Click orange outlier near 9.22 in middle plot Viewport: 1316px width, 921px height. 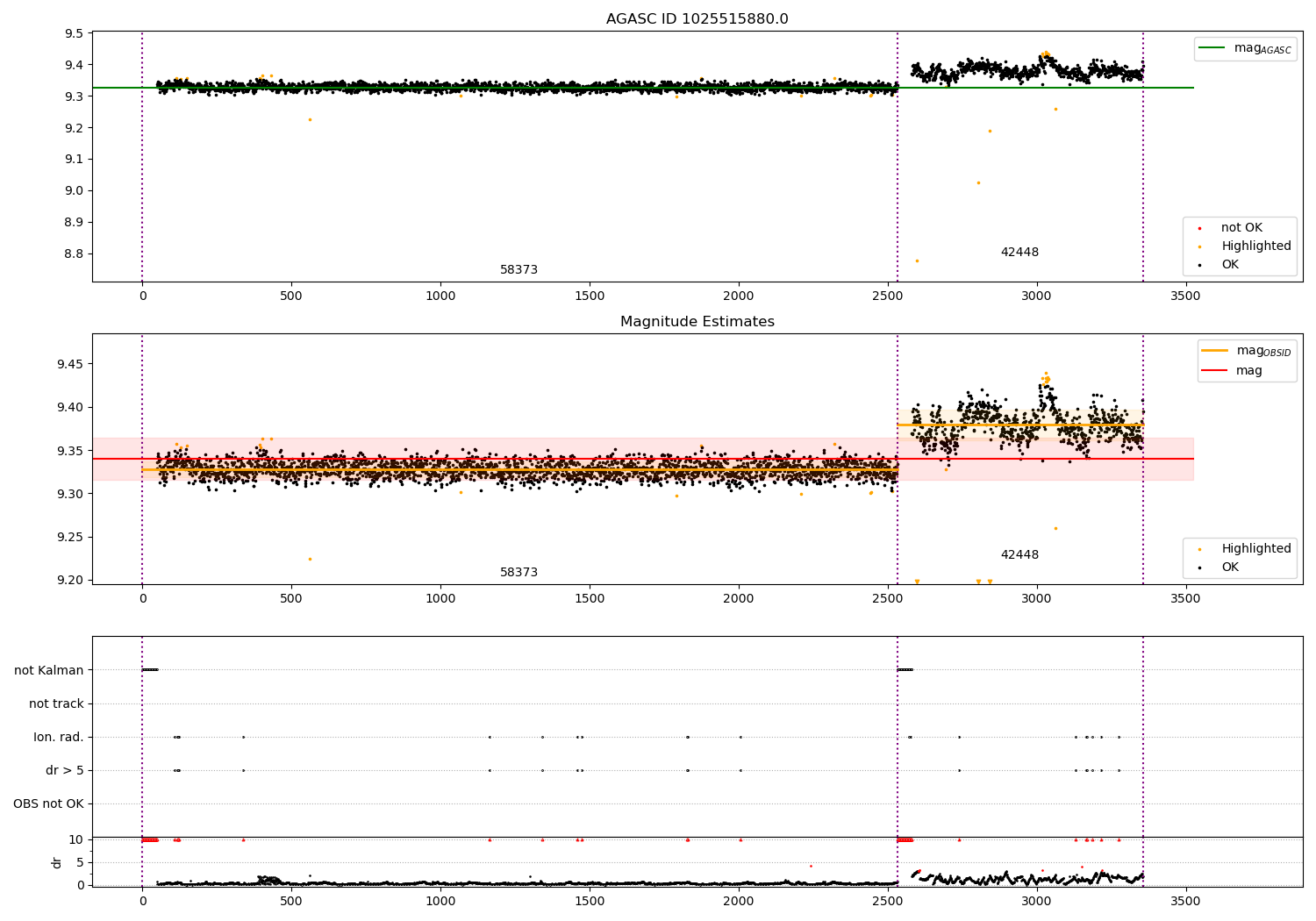coord(310,559)
